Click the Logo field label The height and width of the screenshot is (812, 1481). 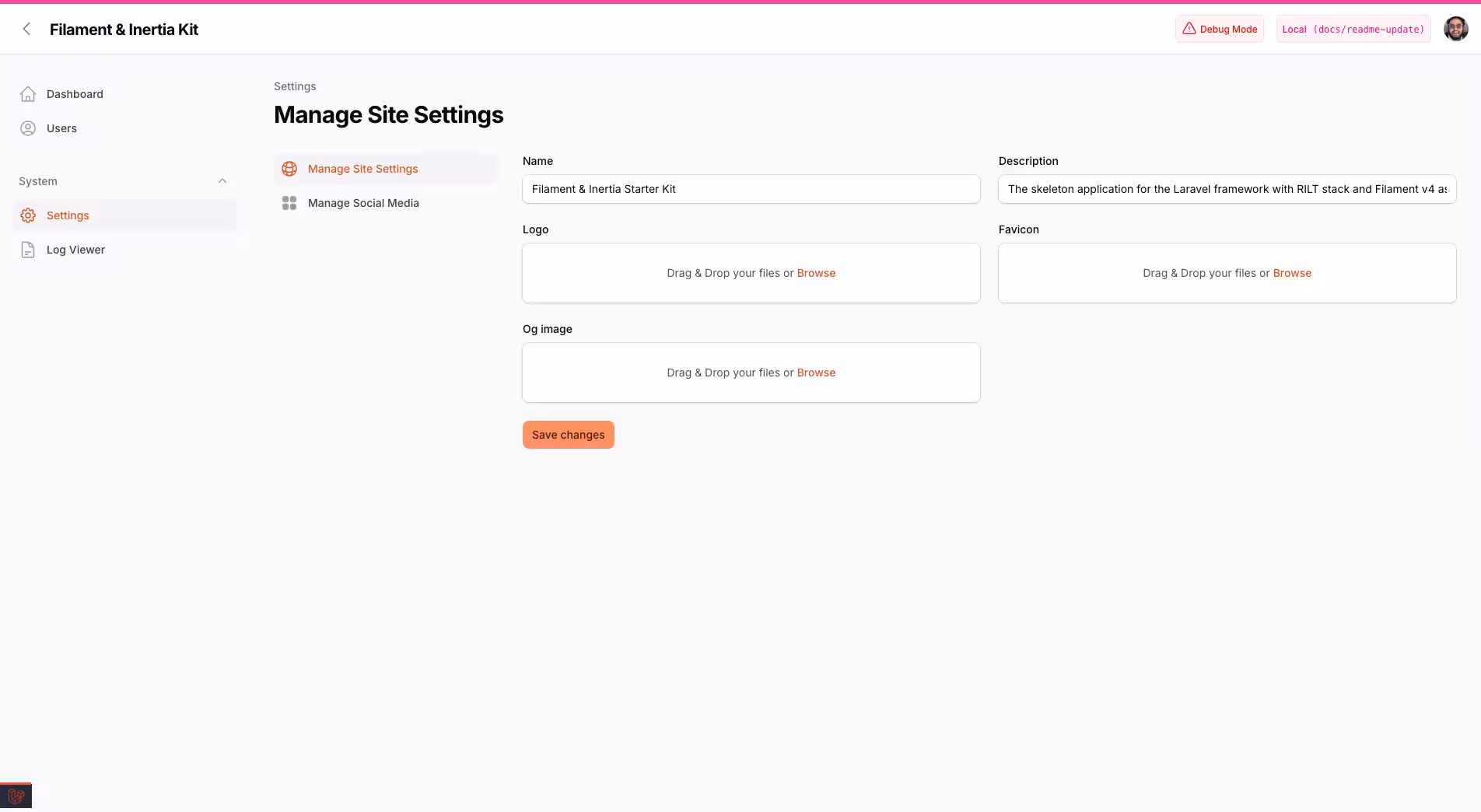tap(535, 229)
